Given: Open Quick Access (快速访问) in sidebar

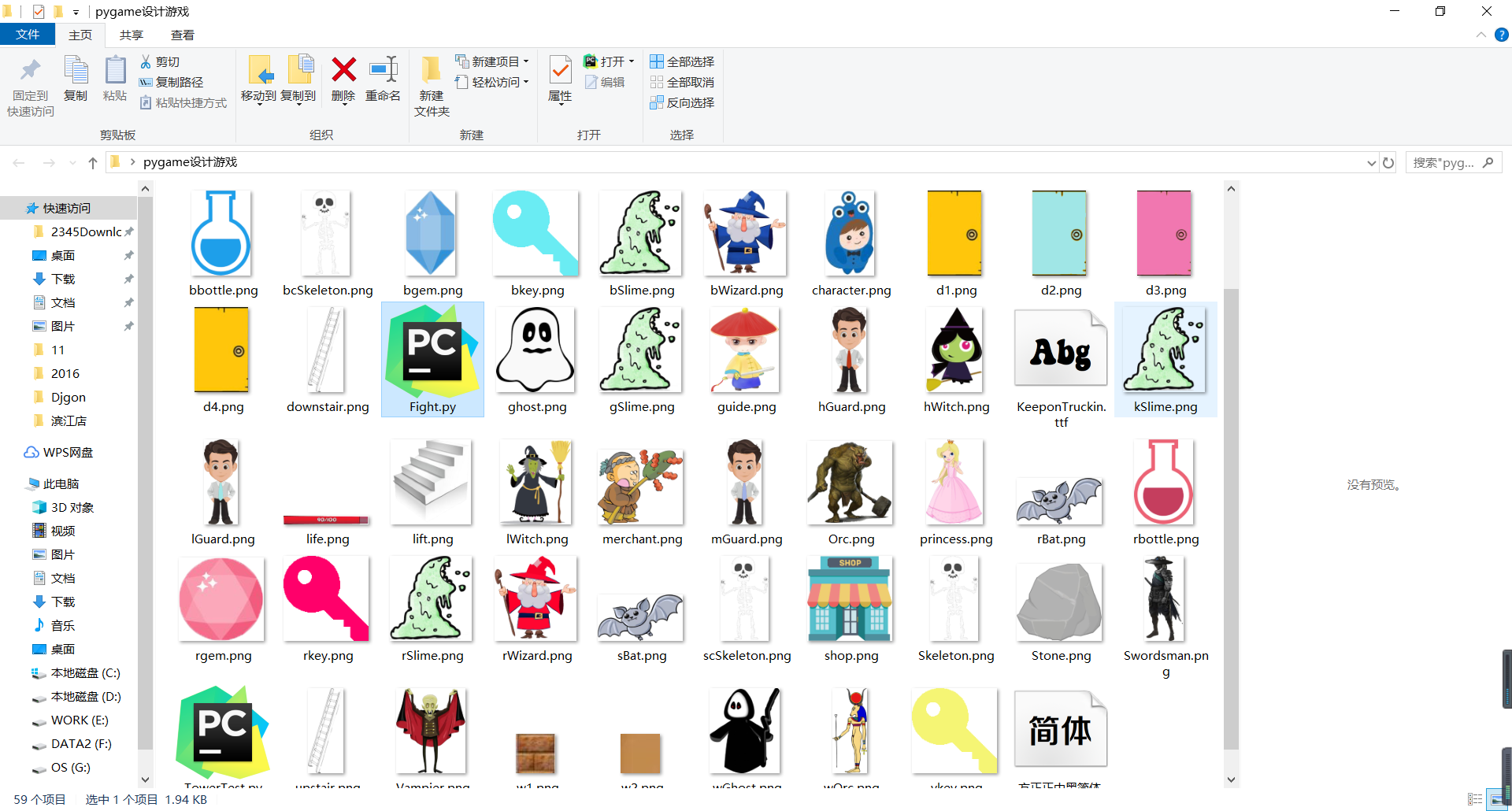Looking at the screenshot, I should [x=67, y=208].
